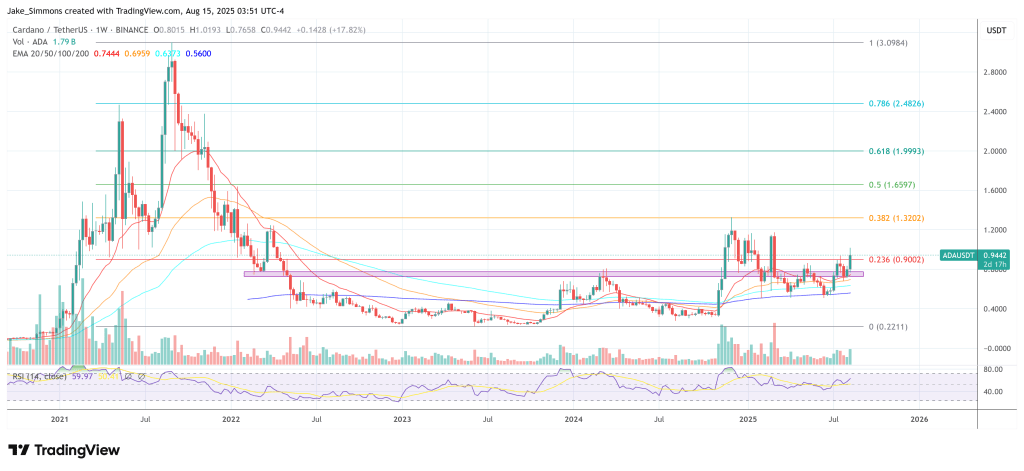
Task: Click the 2024 label on the time axis
Action: 573,419
